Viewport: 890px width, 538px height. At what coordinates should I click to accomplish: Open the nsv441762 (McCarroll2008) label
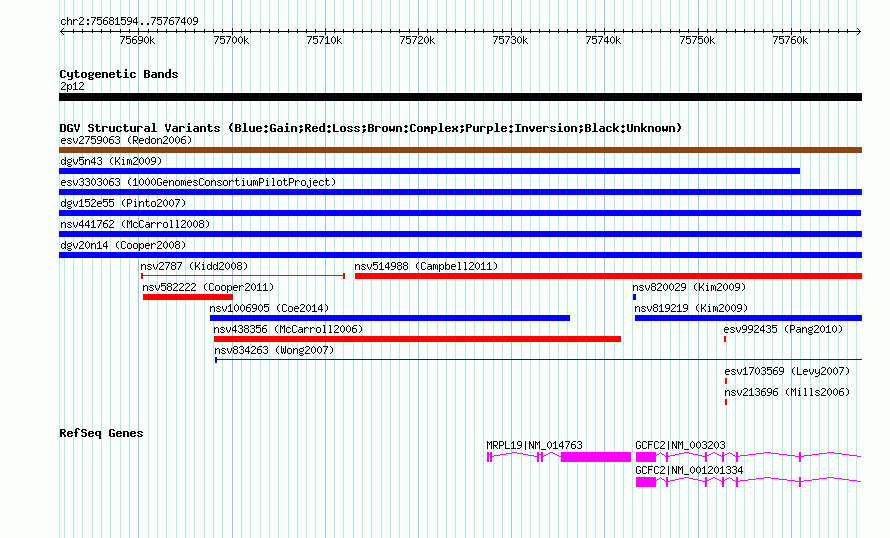coord(135,224)
